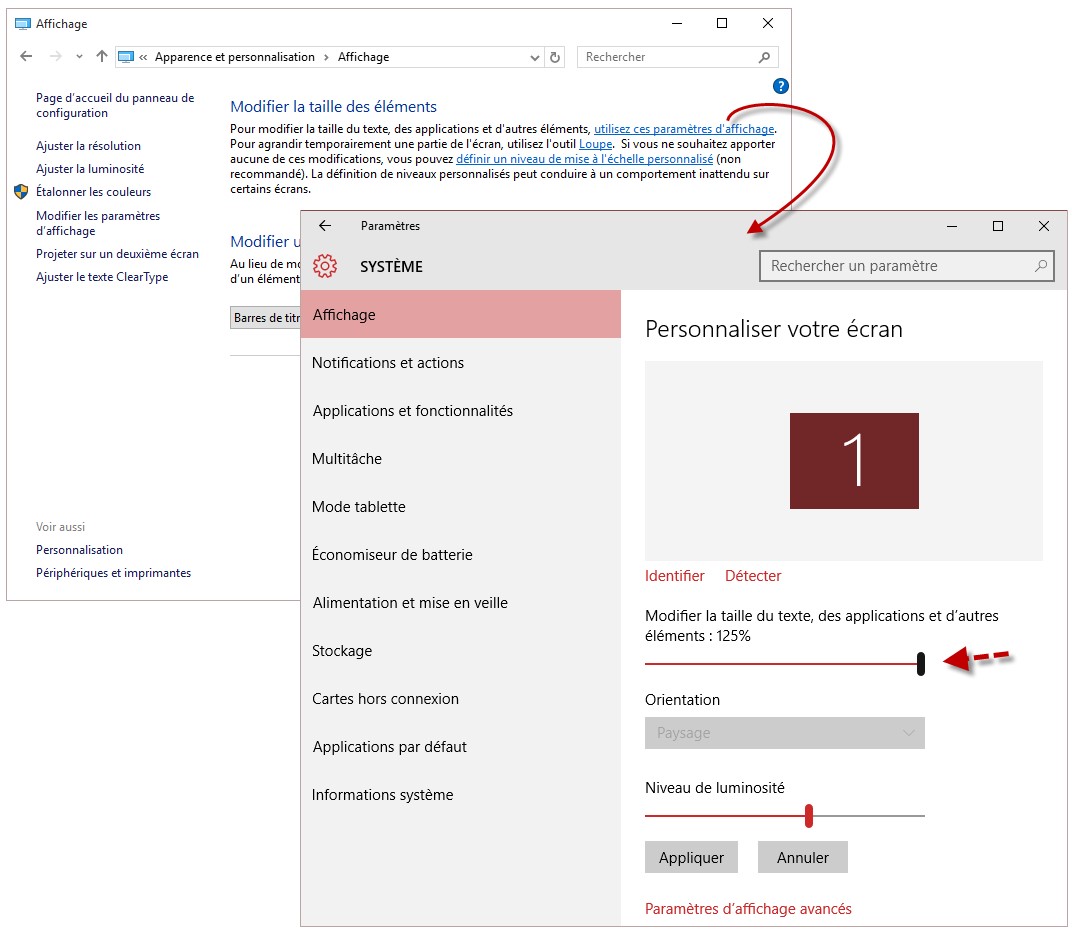This screenshot has width=1072, height=930.
Task: Click 'Rechercher un paramètre' search field
Action: [907, 266]
